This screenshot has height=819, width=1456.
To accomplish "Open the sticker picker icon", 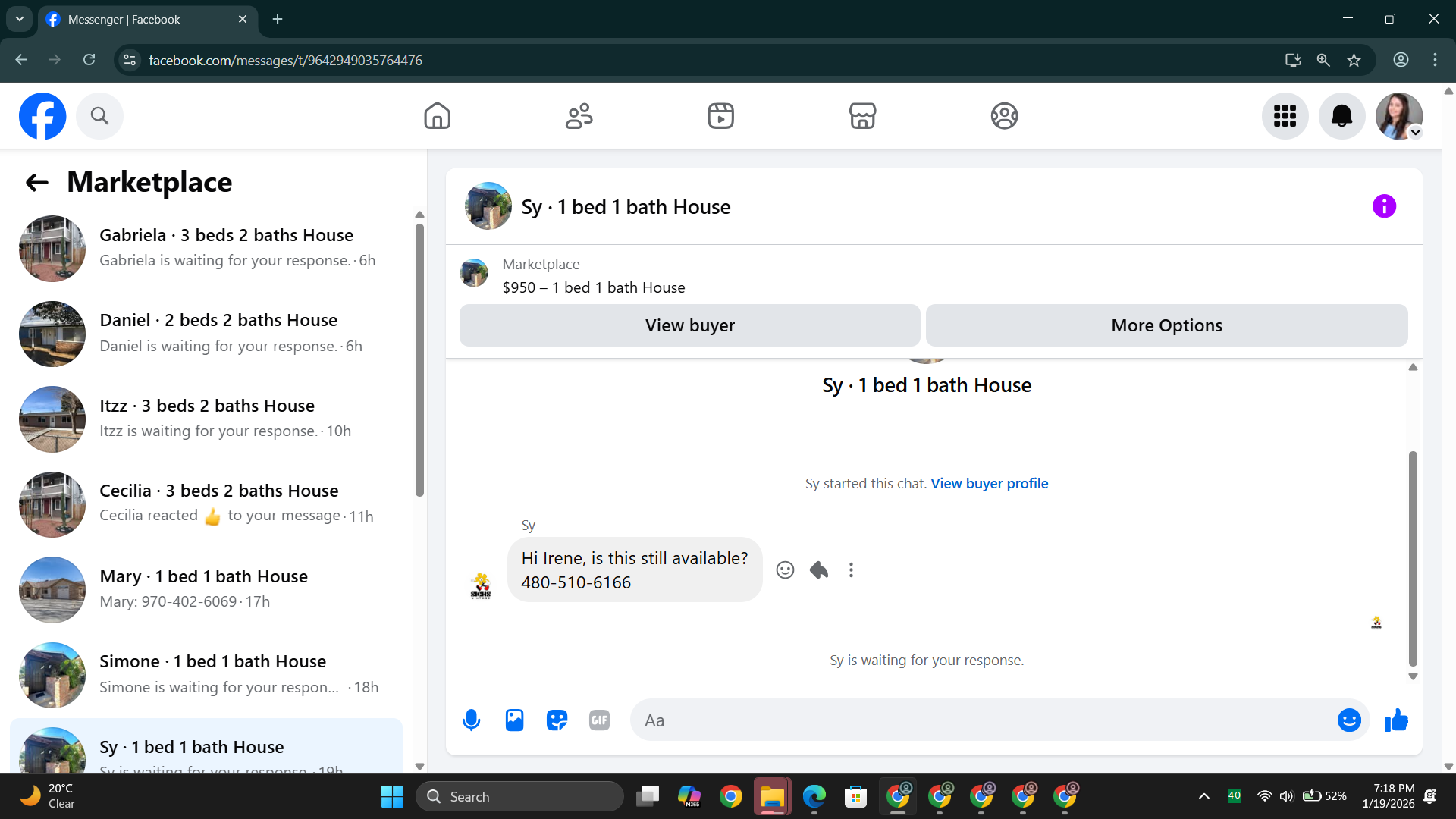I will [557, 720].
